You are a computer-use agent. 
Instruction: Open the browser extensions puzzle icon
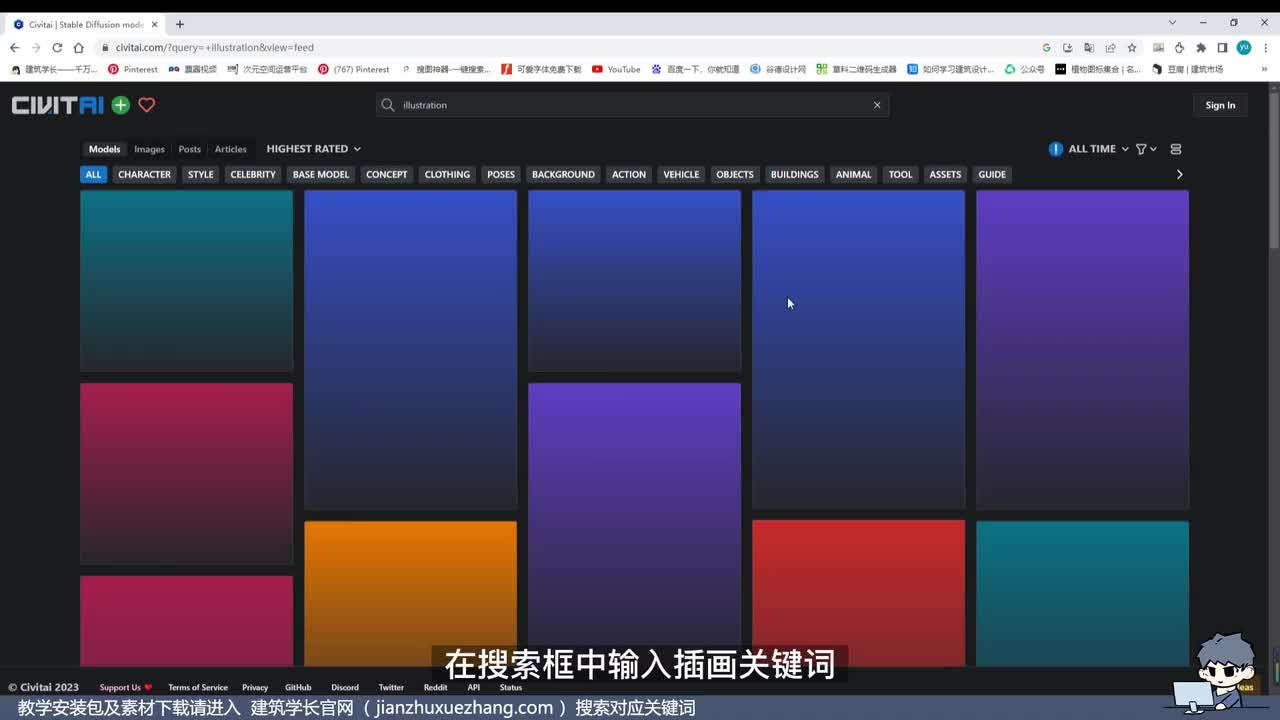1201,47
